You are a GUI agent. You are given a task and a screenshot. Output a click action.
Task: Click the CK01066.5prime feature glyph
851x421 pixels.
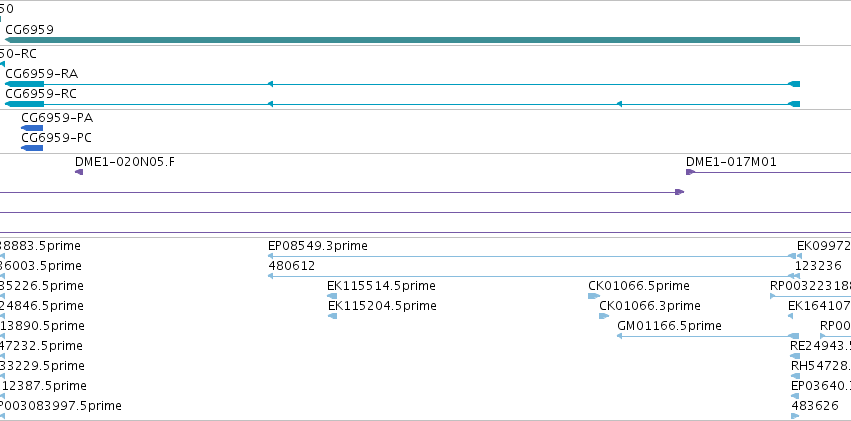point(594,296)
